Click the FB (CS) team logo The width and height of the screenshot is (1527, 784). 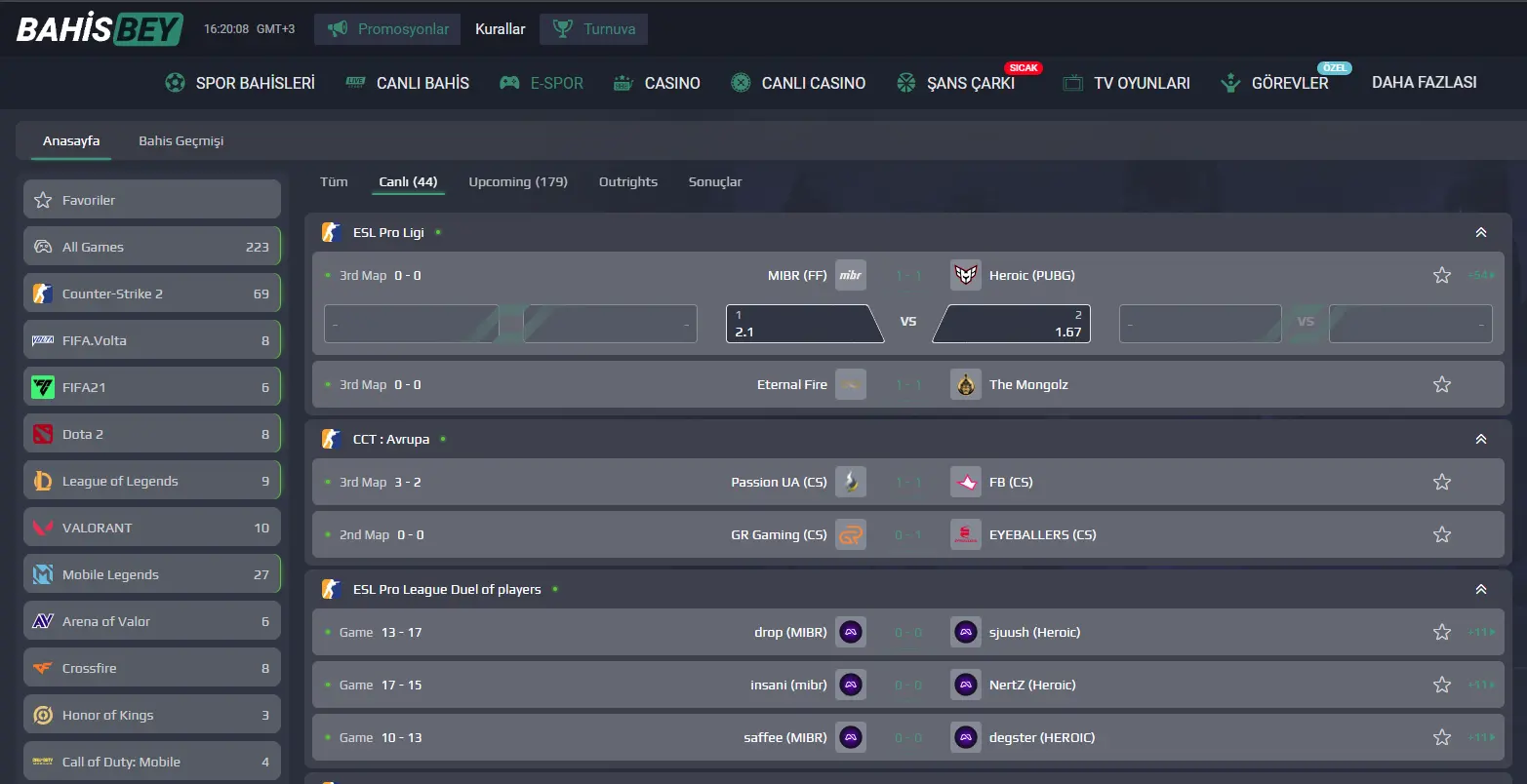(966, 482)
